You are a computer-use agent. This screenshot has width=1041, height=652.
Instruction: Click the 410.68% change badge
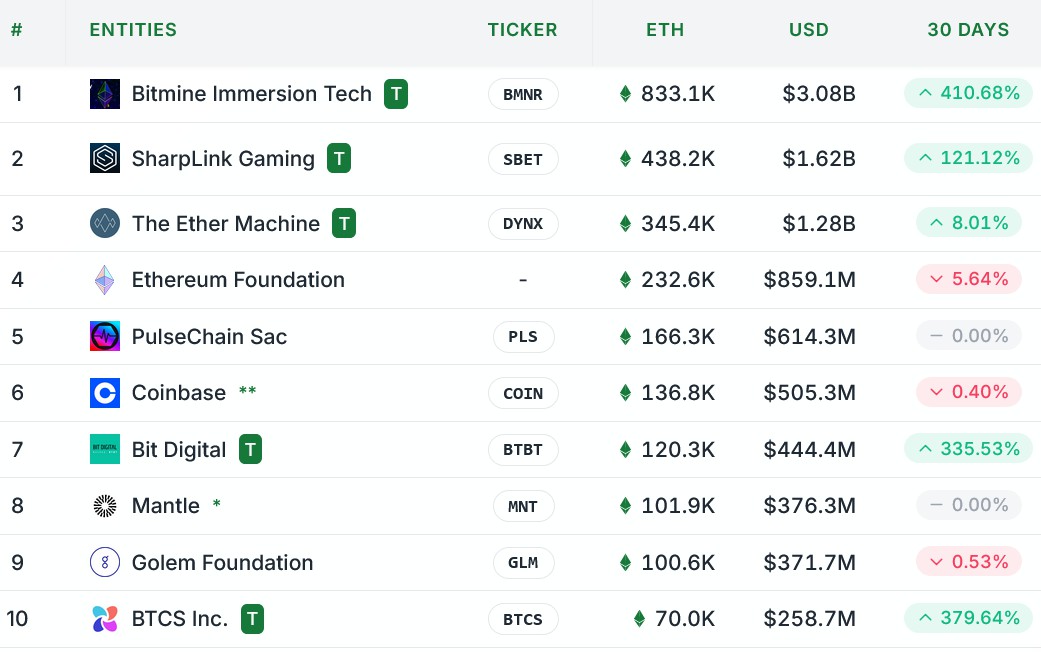point(968,94)
